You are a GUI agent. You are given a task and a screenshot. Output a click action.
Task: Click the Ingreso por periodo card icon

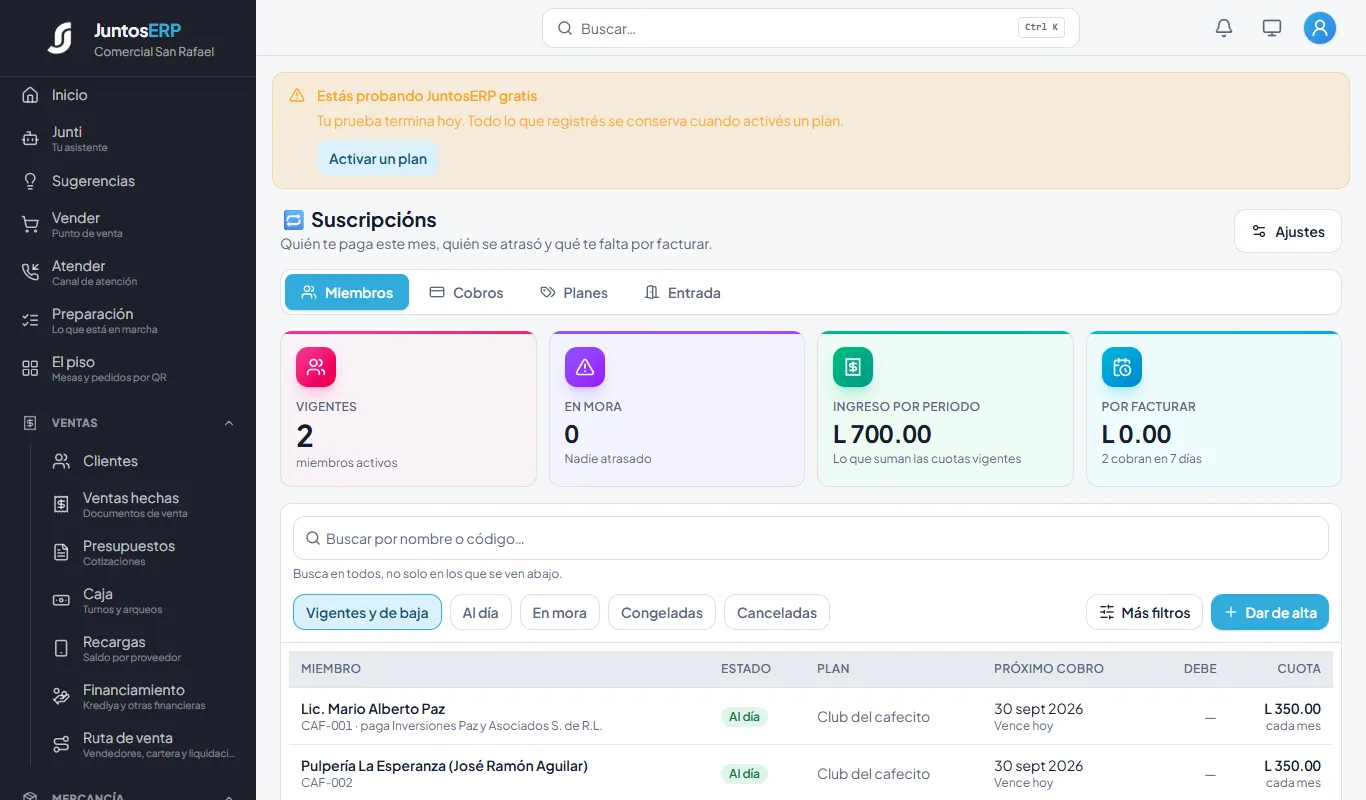(853, 367)
